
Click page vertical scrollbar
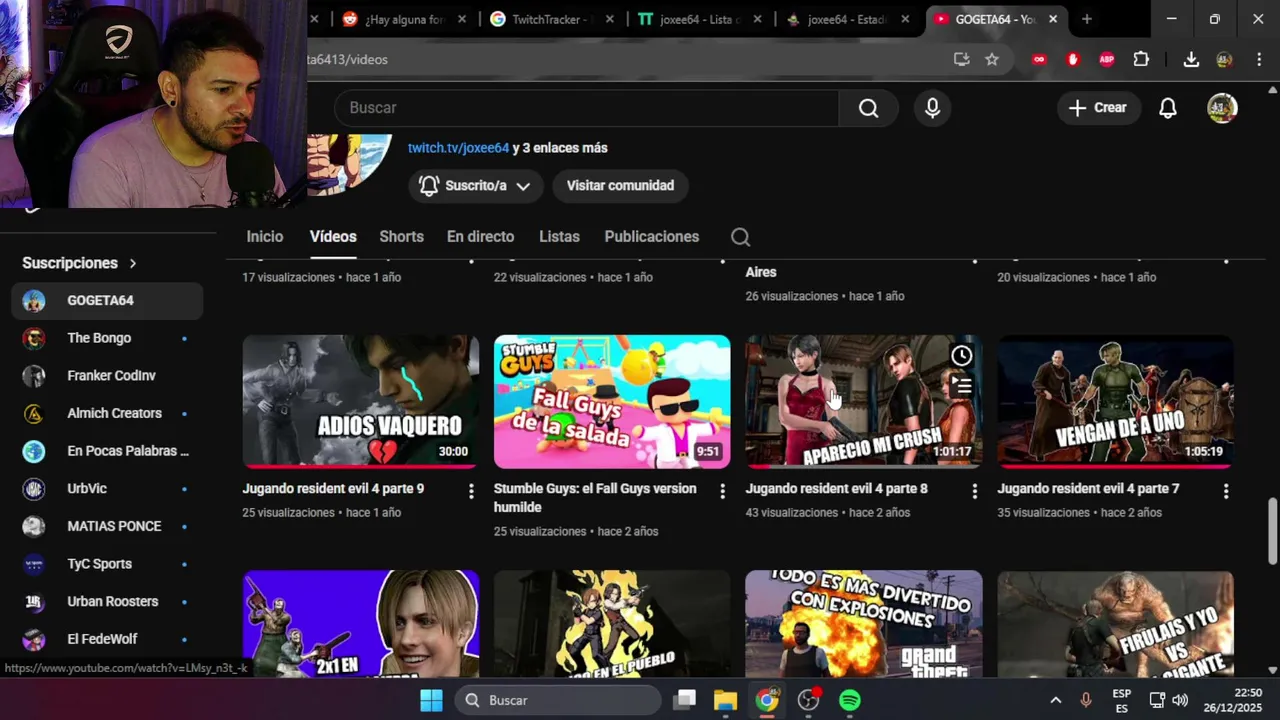click(x=1272, y=530)
